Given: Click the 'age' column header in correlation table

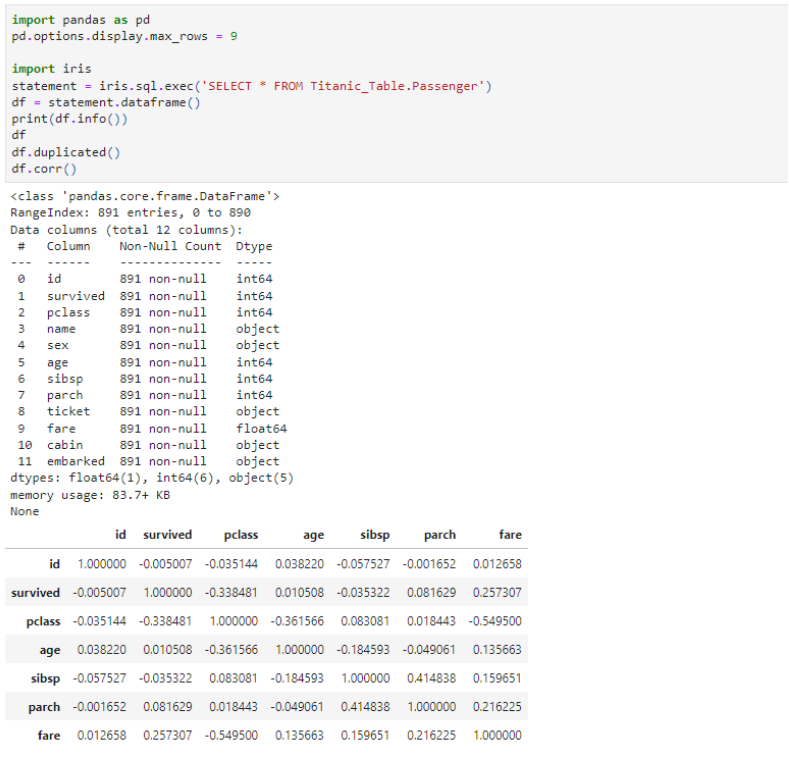Looking at the screenshot, I should (313, 535).
